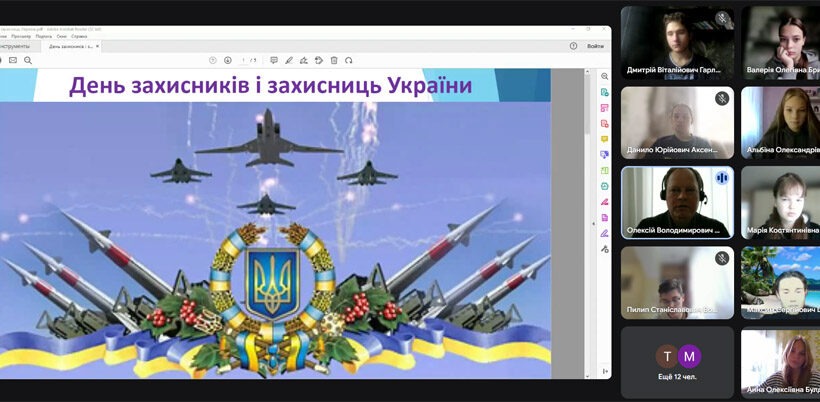Select the highlighter pen tool
Image resolution: width=820 pixels, height=402 pixels.
[x=289, y=60]
